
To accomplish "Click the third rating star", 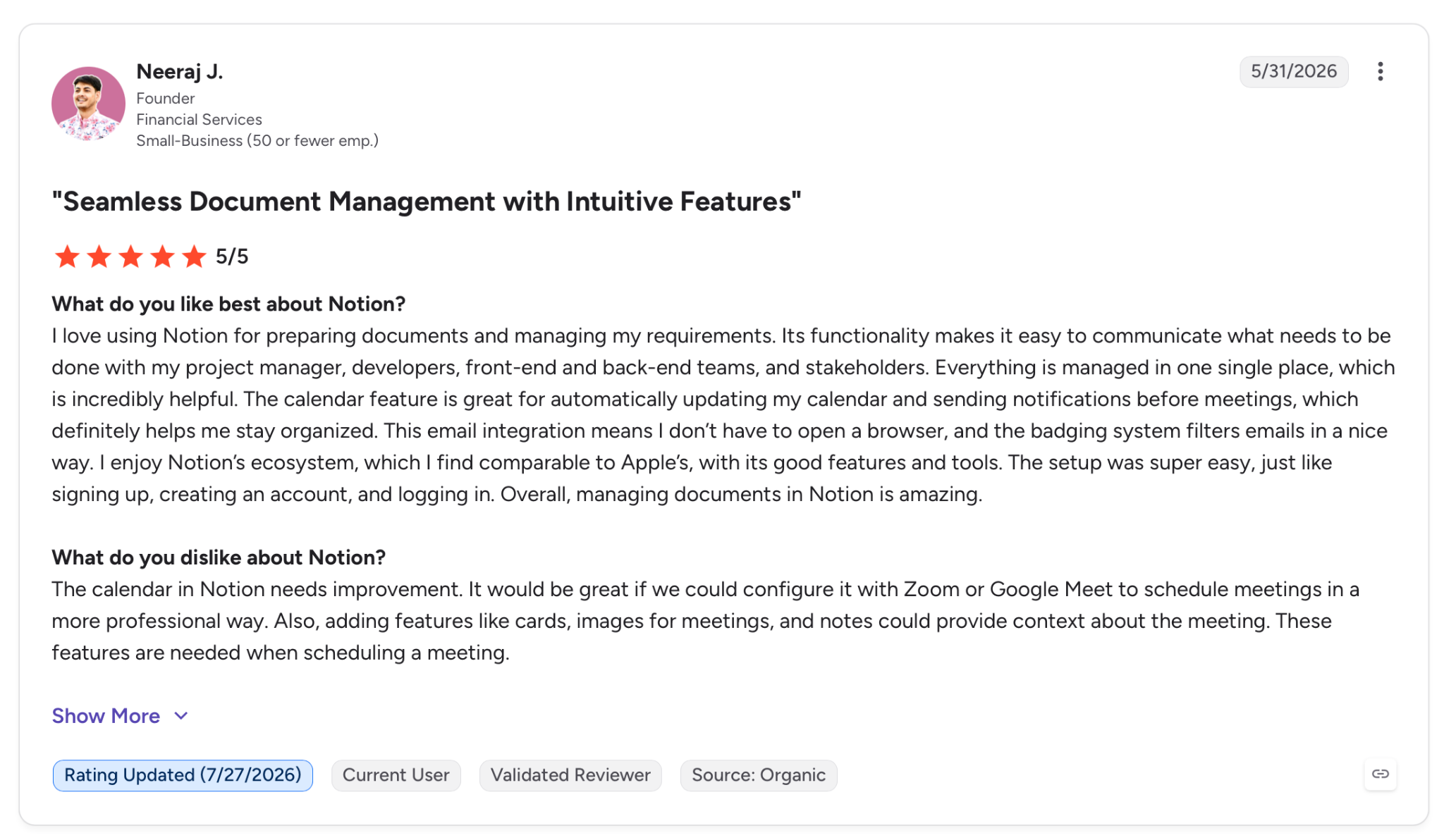I will click(130, 257).
